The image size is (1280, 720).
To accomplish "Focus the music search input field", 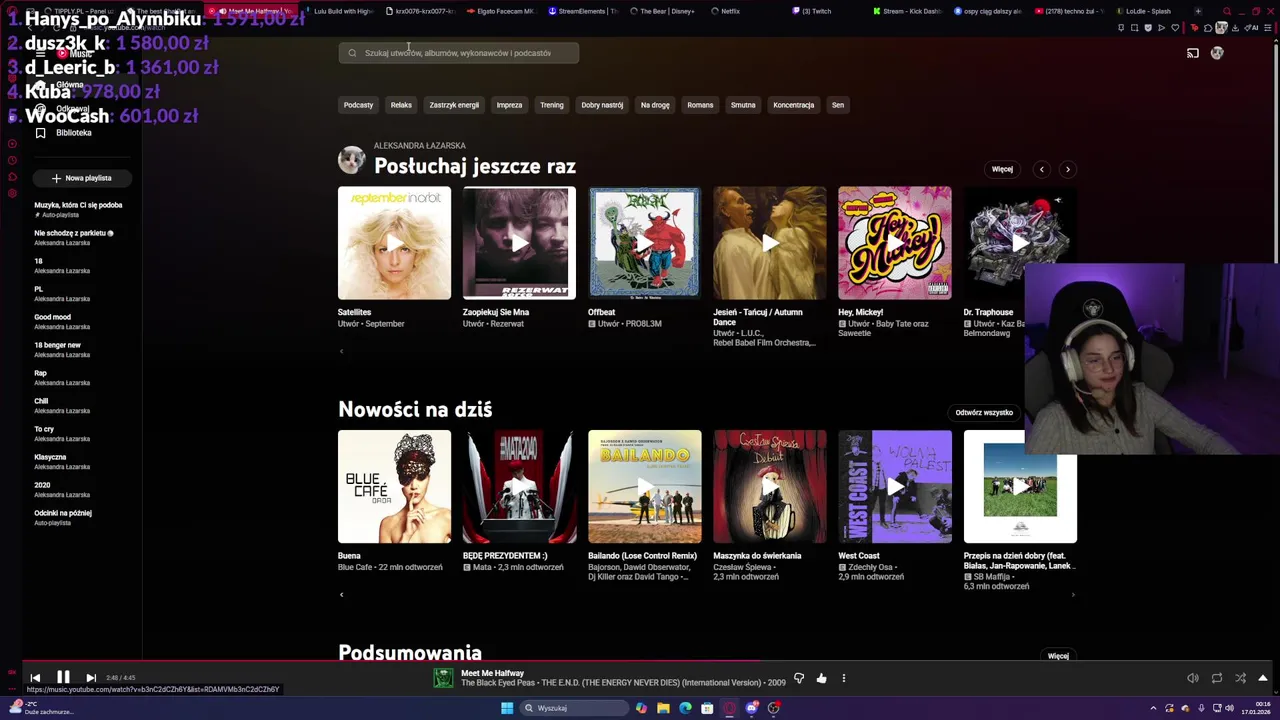I will point(459,53).
